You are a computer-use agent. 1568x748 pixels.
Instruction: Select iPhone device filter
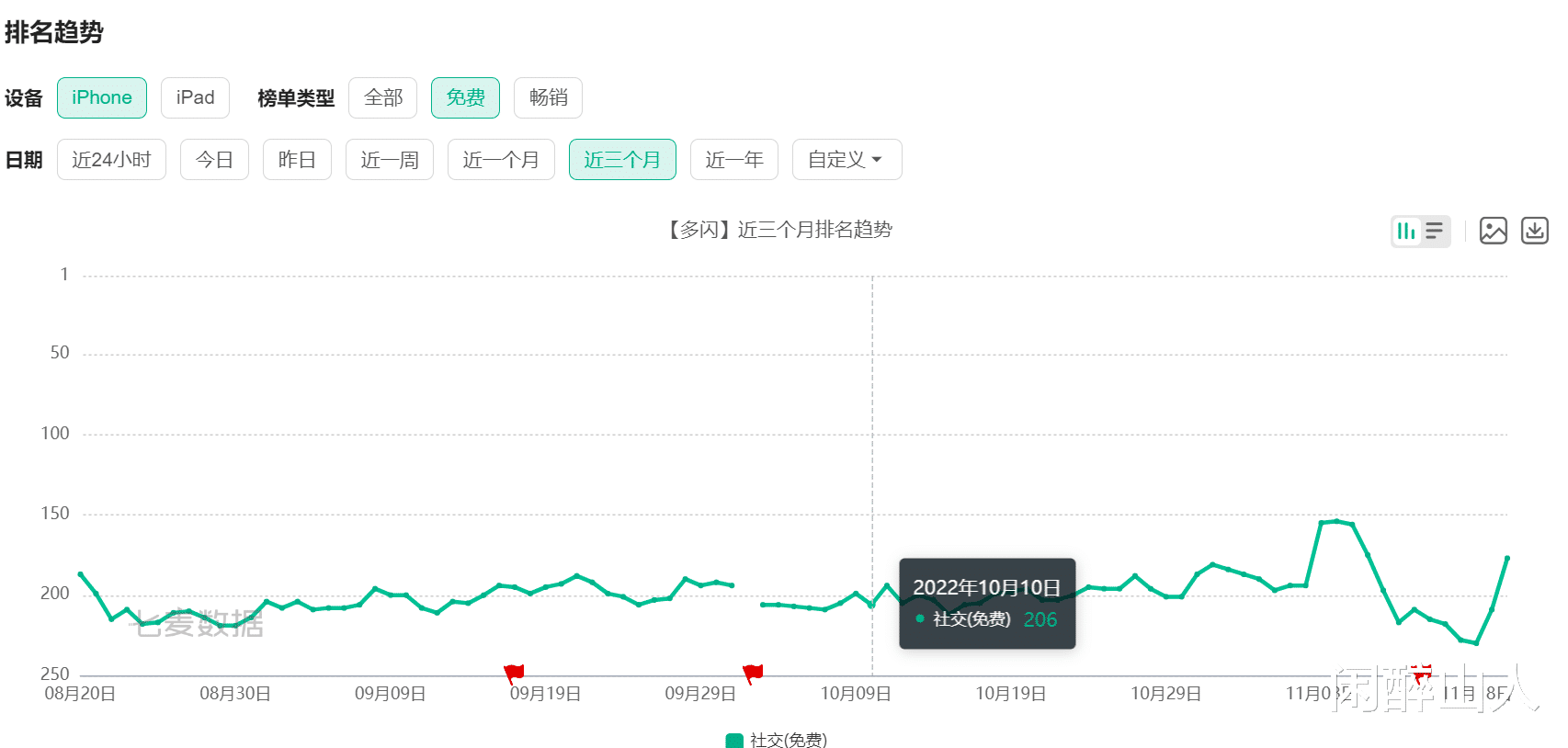[x=102, y=97]
